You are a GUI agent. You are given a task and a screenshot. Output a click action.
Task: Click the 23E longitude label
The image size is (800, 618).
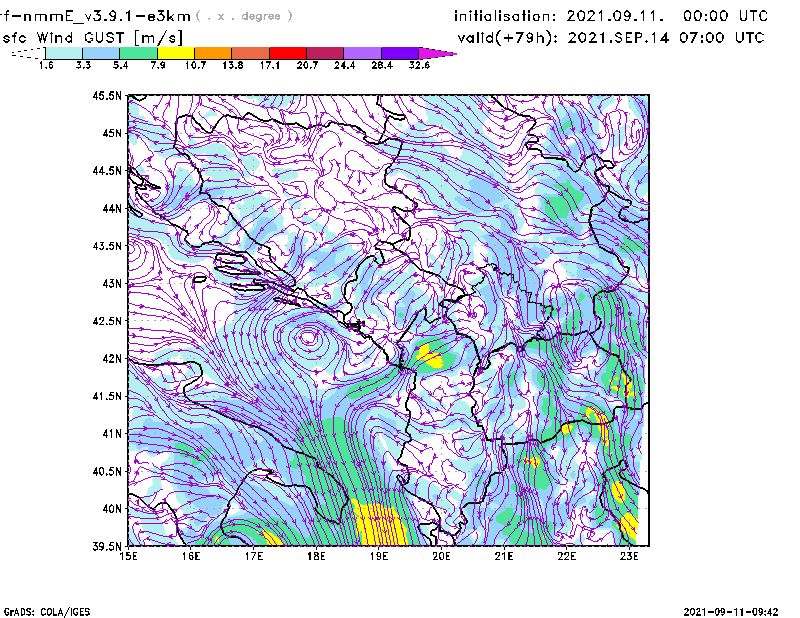629,556
